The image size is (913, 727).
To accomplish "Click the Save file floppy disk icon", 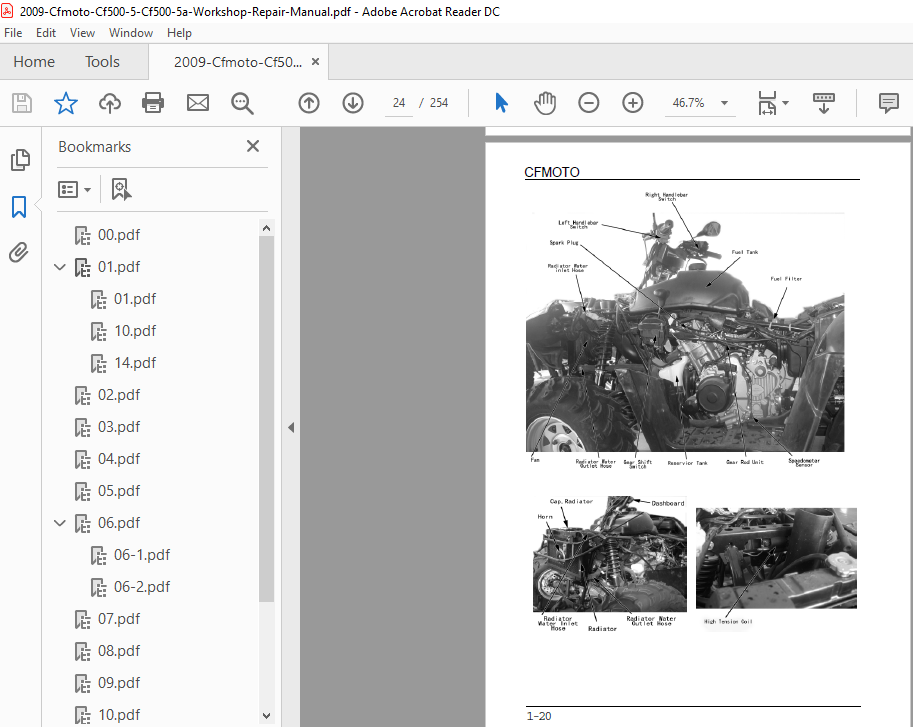I will coord(22,103).
